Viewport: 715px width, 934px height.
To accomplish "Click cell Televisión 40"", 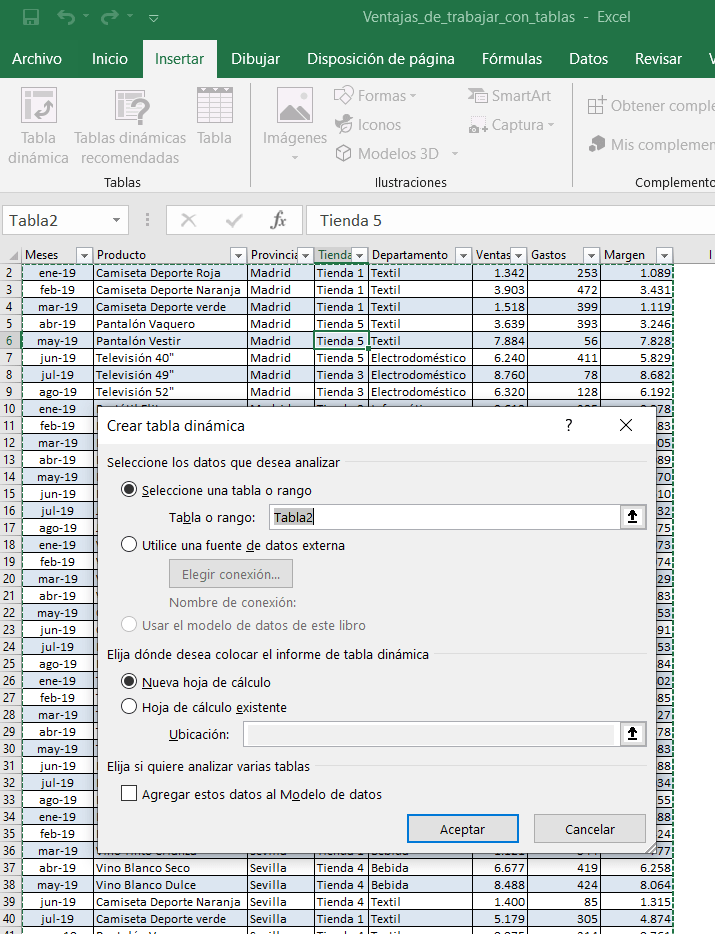I will point(170,357).
